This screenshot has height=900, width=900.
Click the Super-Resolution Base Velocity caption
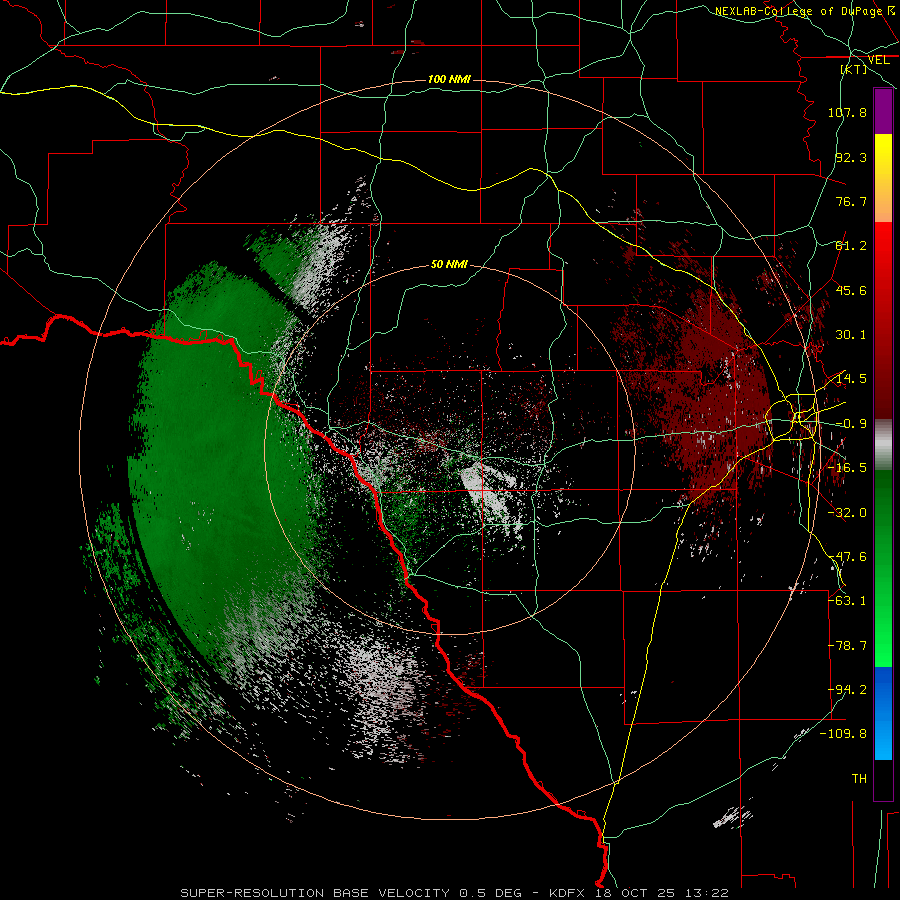coord(455,893)
